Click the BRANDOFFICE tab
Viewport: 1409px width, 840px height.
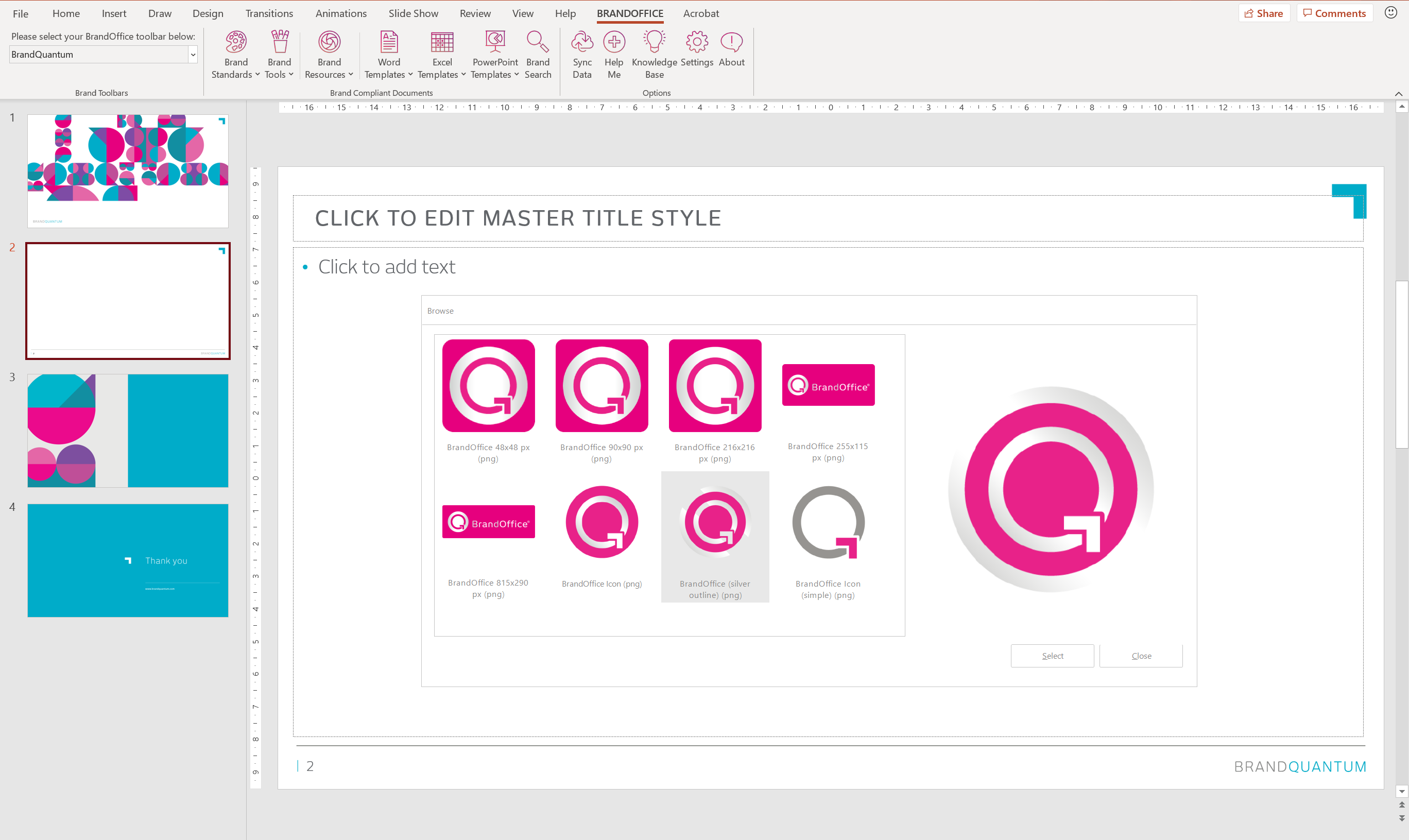pos(630,13)
